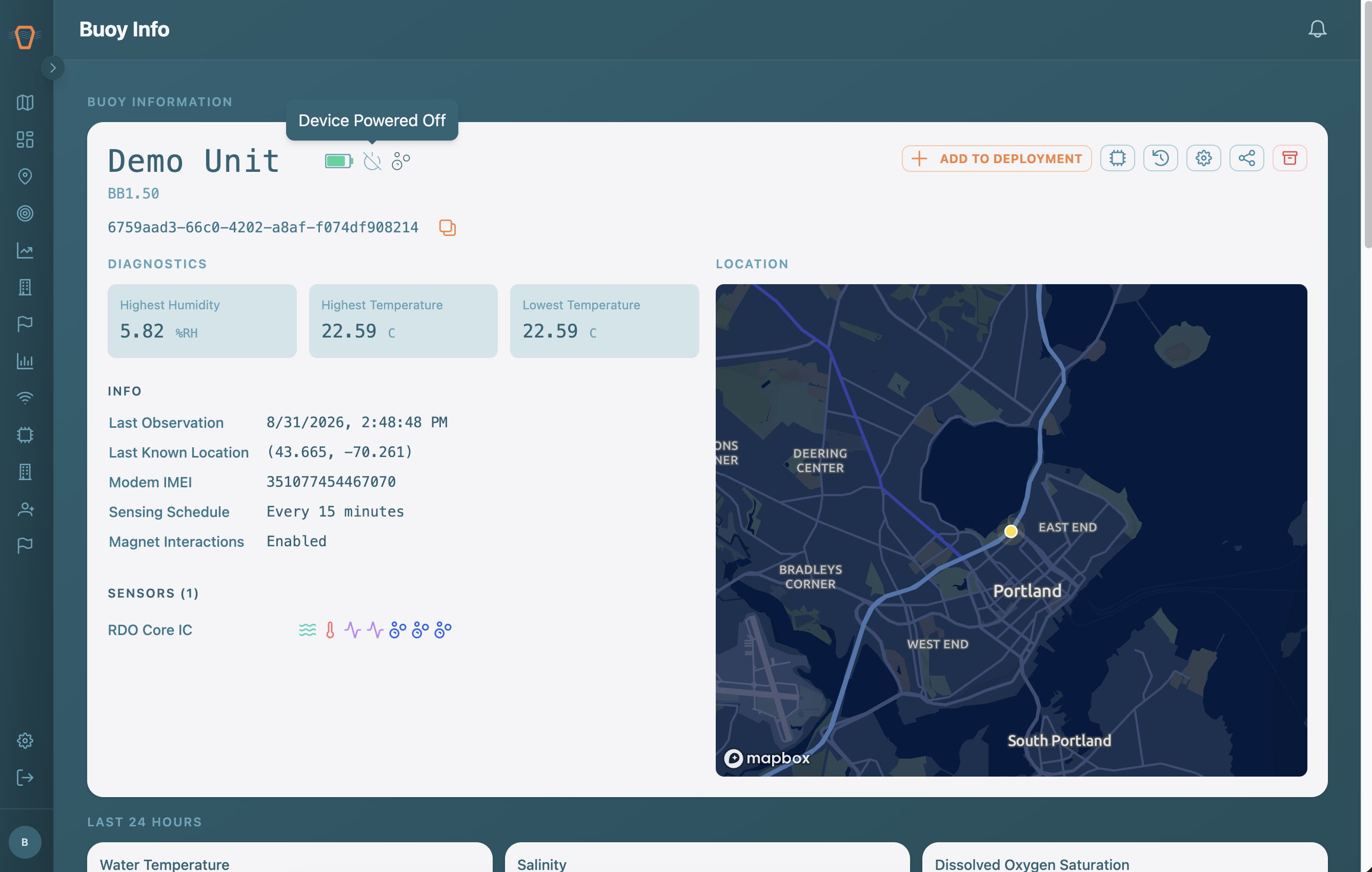Click the share button
This screenshot has width=1372, height=872.
pyautogui.click(x=1247, y=158)
